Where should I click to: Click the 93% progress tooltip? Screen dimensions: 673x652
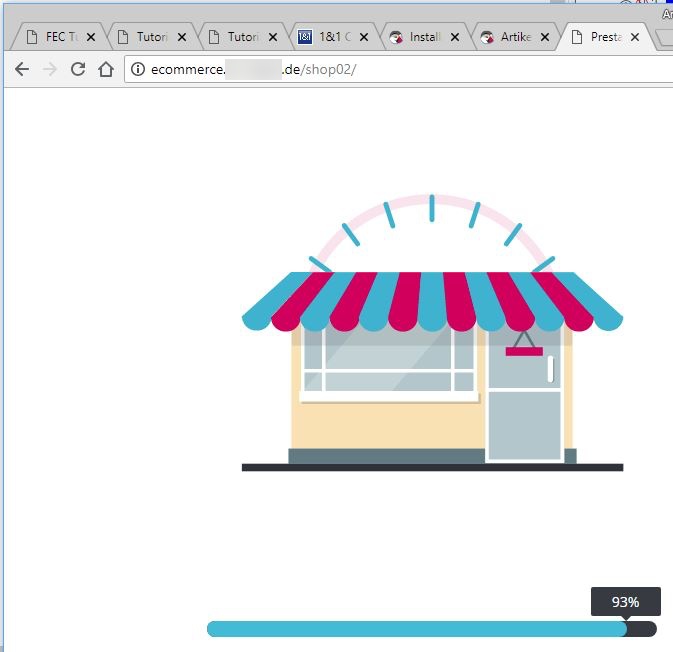point(626,602)
